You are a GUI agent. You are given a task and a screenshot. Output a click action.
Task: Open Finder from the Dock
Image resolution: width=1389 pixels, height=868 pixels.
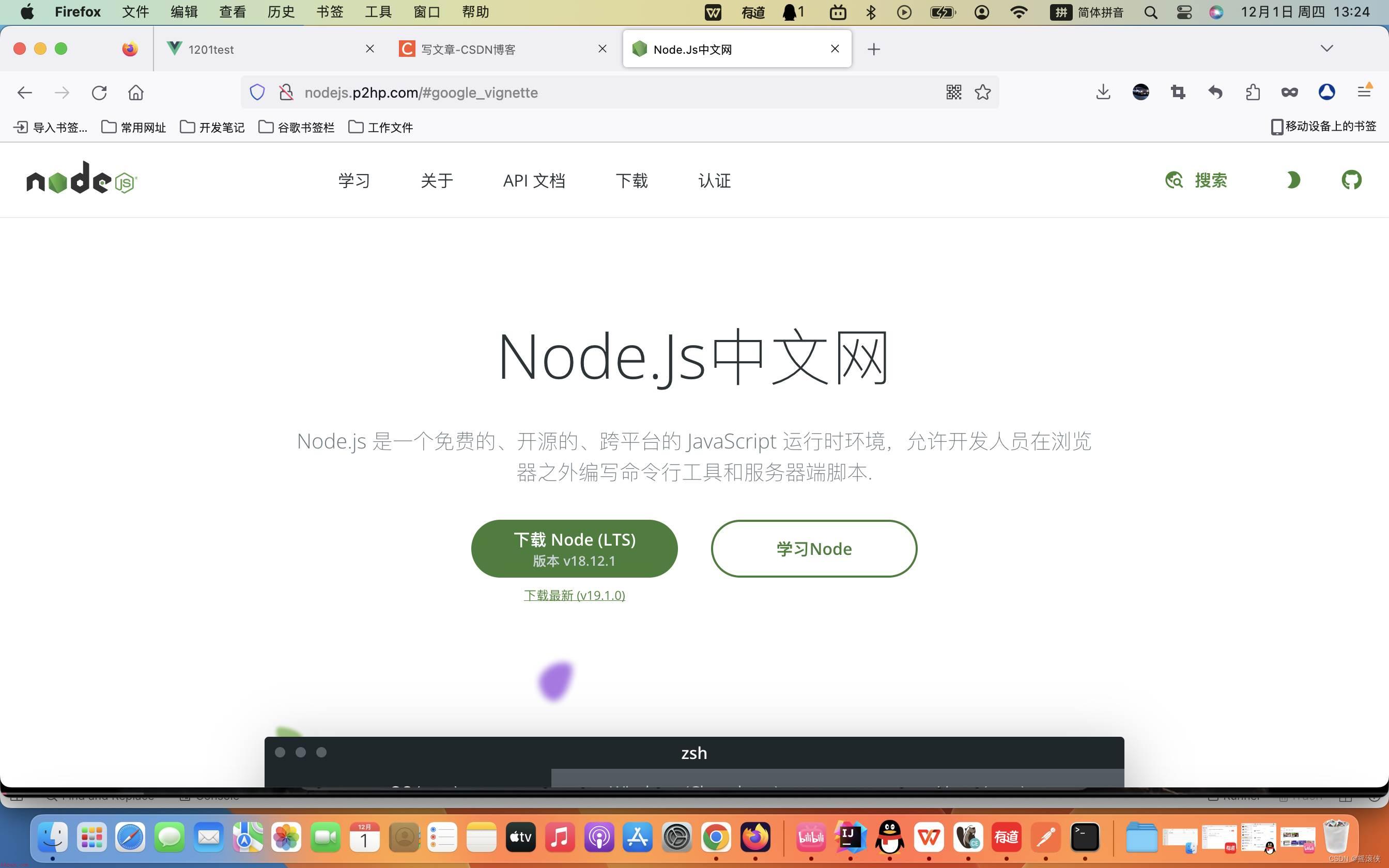click(x=53, y=838)
